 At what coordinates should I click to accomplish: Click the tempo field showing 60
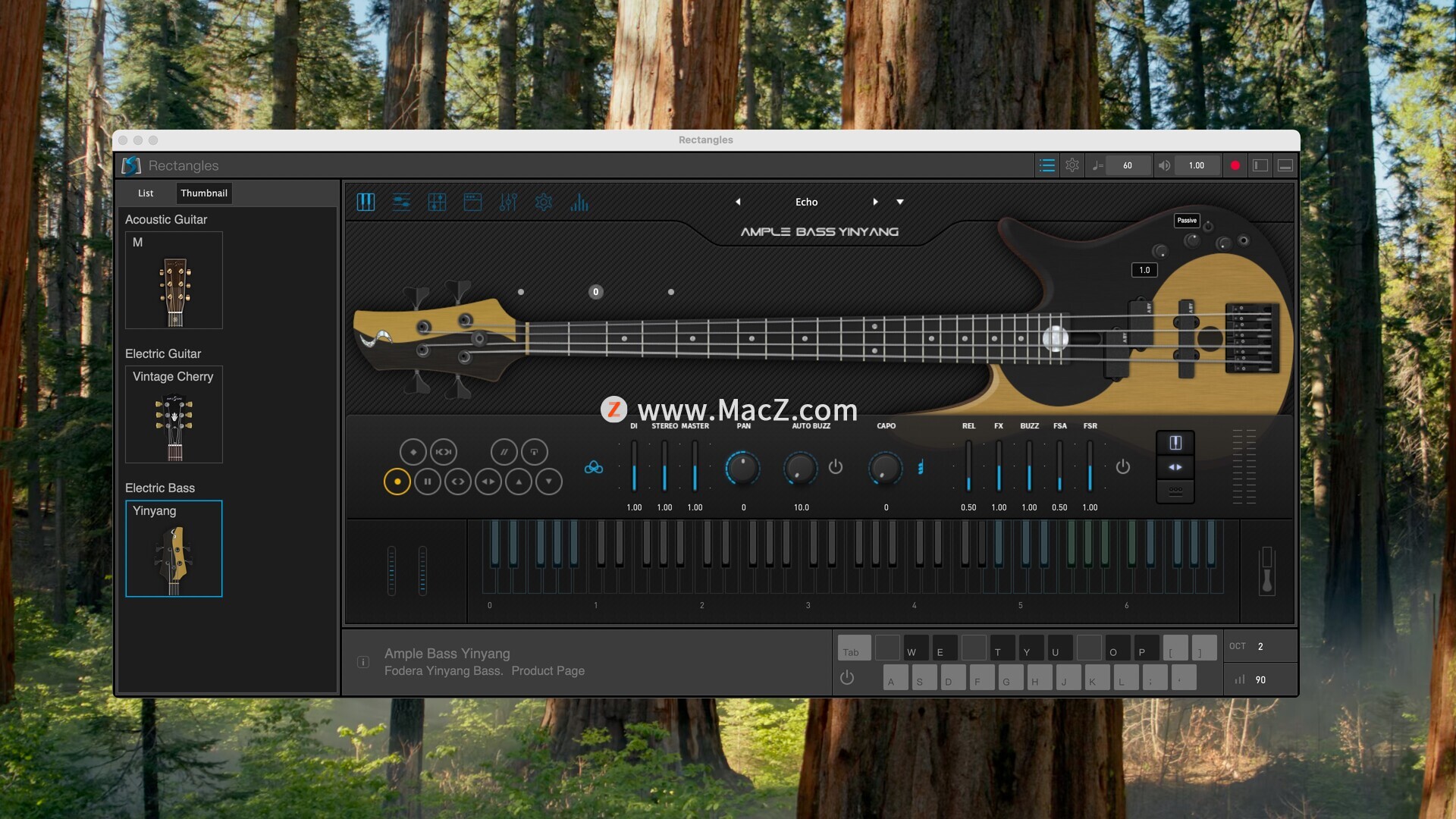pyautogui.click(x=1128, y=165)
